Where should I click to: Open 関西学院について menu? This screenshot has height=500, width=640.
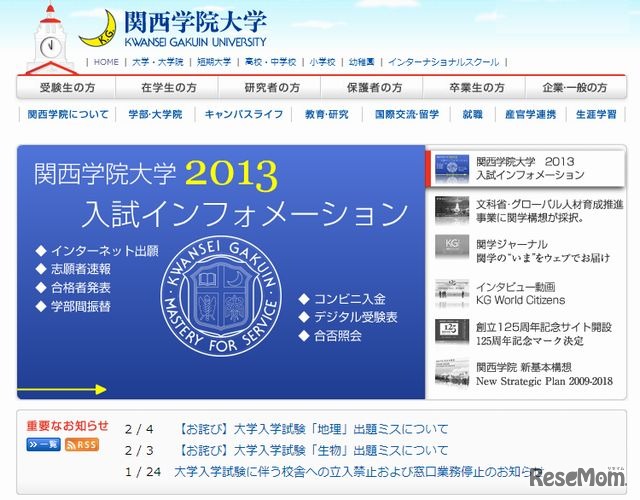[x=68, y=114]
